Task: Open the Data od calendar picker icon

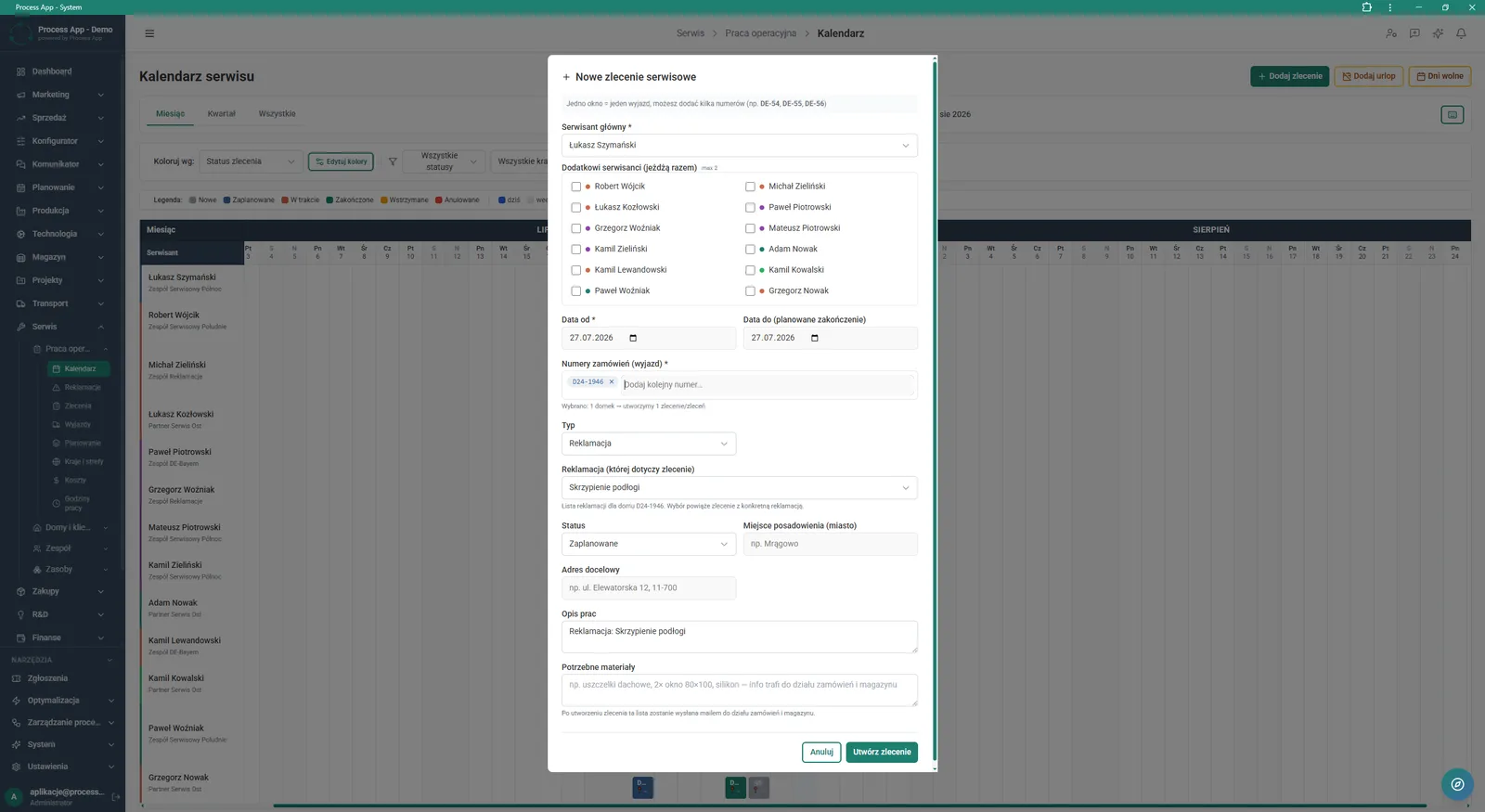Action: pos(633,338)
